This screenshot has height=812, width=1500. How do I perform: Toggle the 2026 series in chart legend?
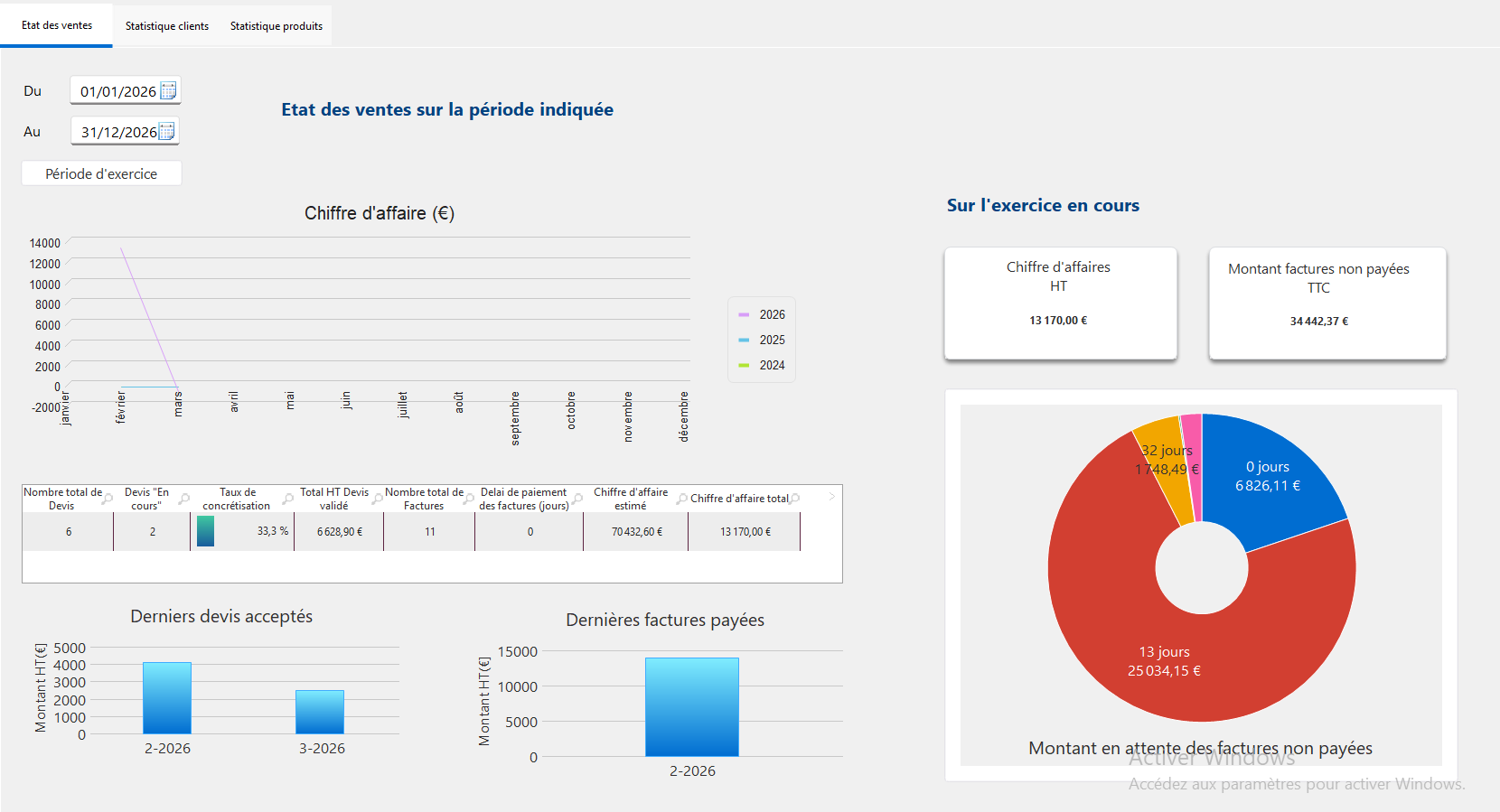pos(762,314)
